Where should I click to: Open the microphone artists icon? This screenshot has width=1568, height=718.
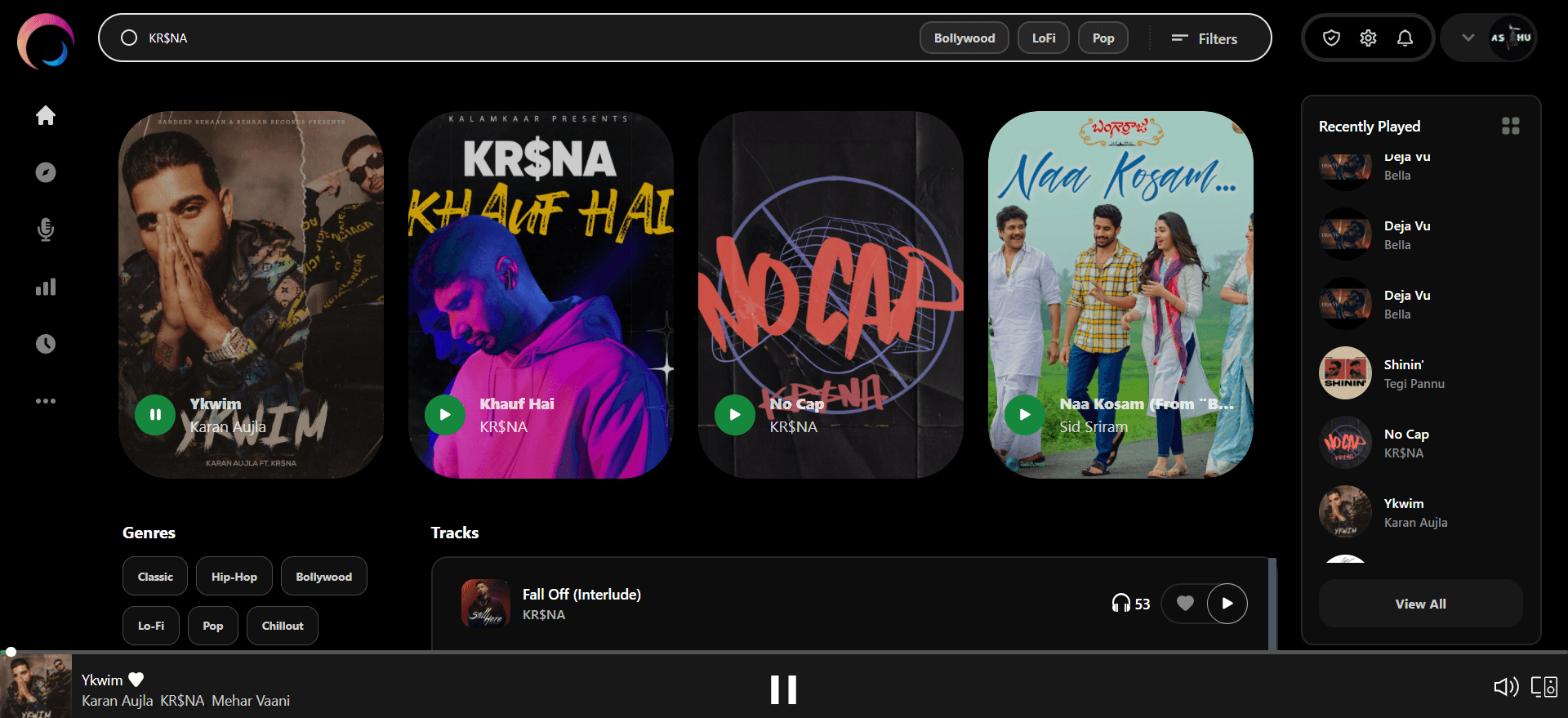click(x=46, y=230)
